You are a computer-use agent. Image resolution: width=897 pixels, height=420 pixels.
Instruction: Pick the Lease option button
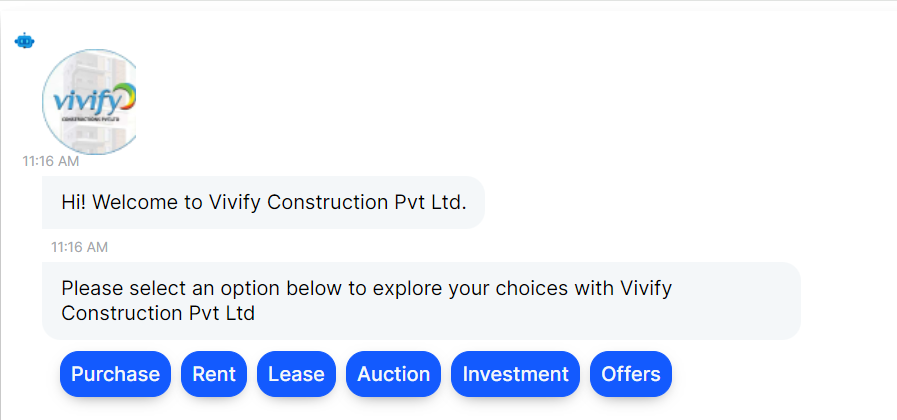coord(296,374)
